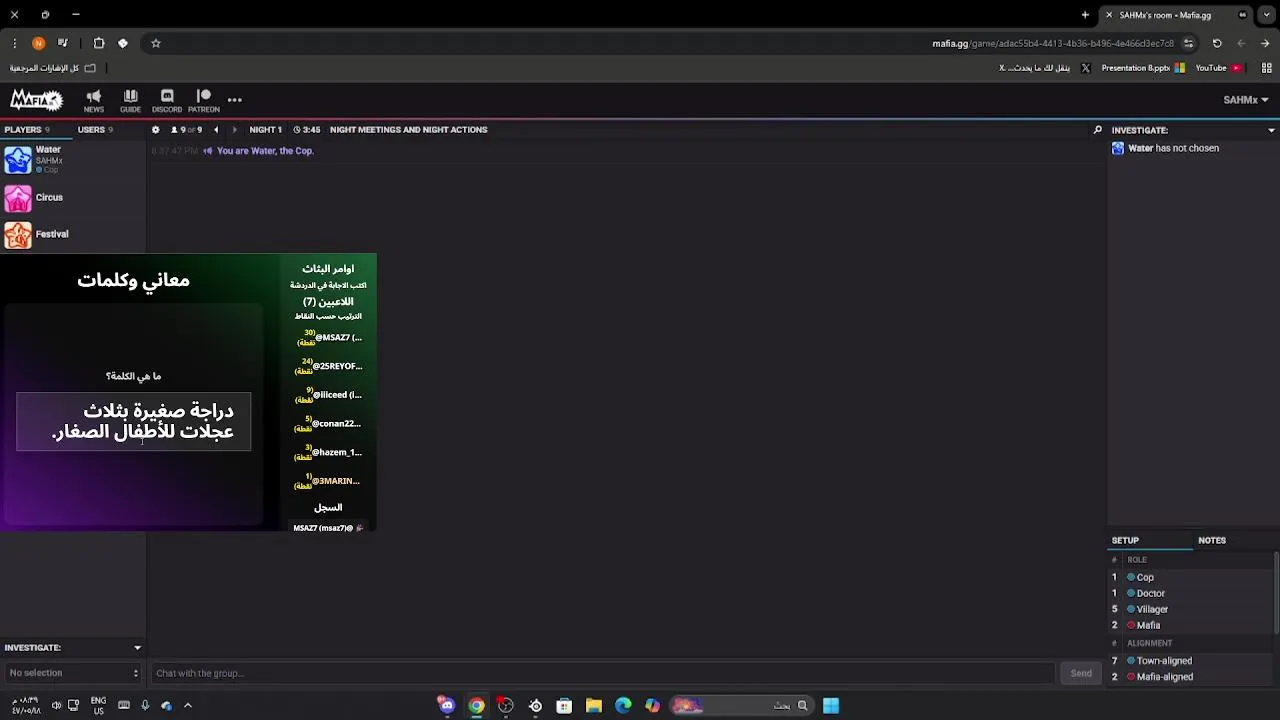Viewport: 1280px width, 720px height.
Task: Open browser extensions puzzle icon
Action: click(99, 43)
